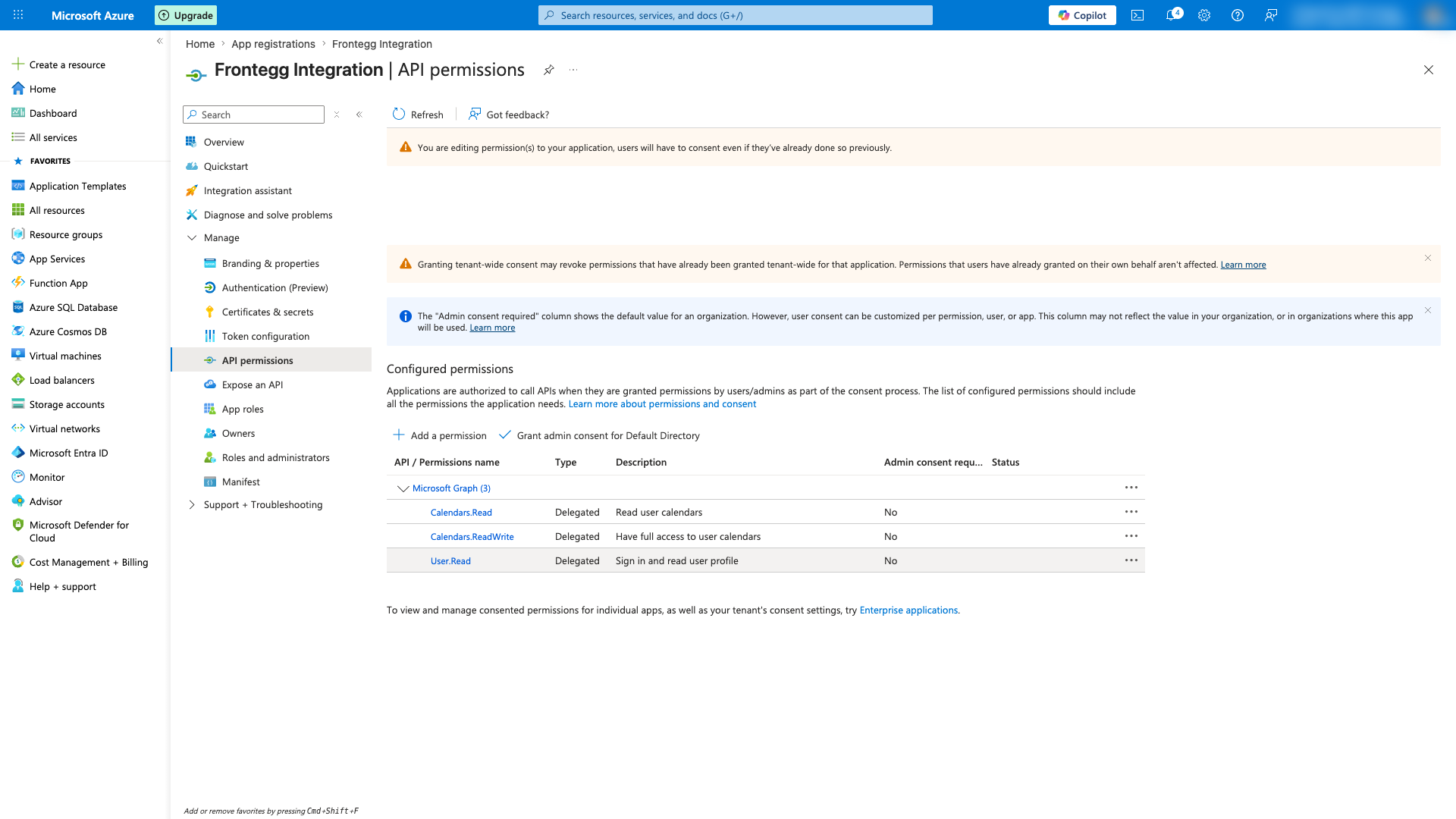Click the Virtual machines icon
This screenshot has height=819, width=1456.
(18, 355)
